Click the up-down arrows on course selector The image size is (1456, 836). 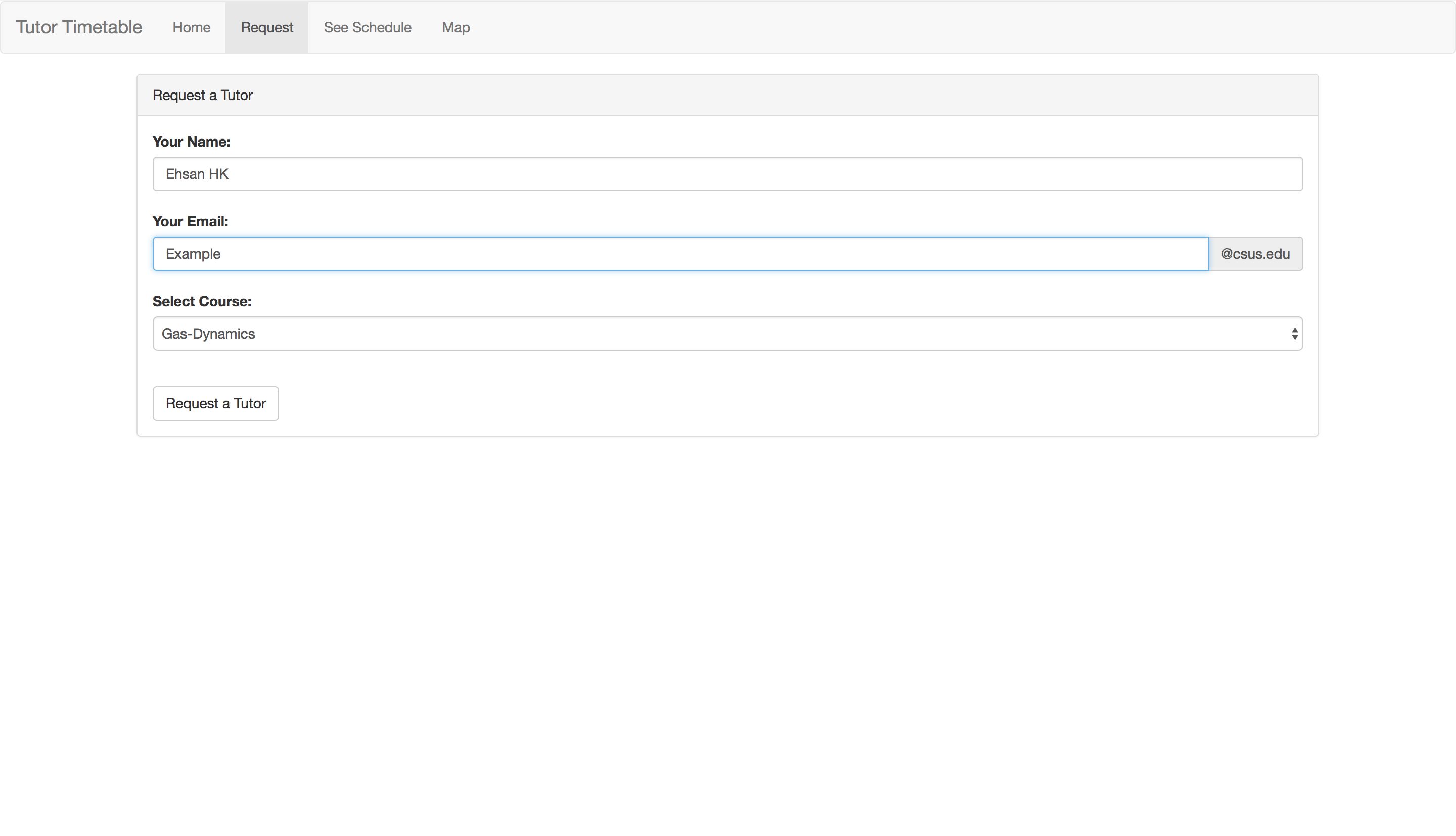(1294, 333)
